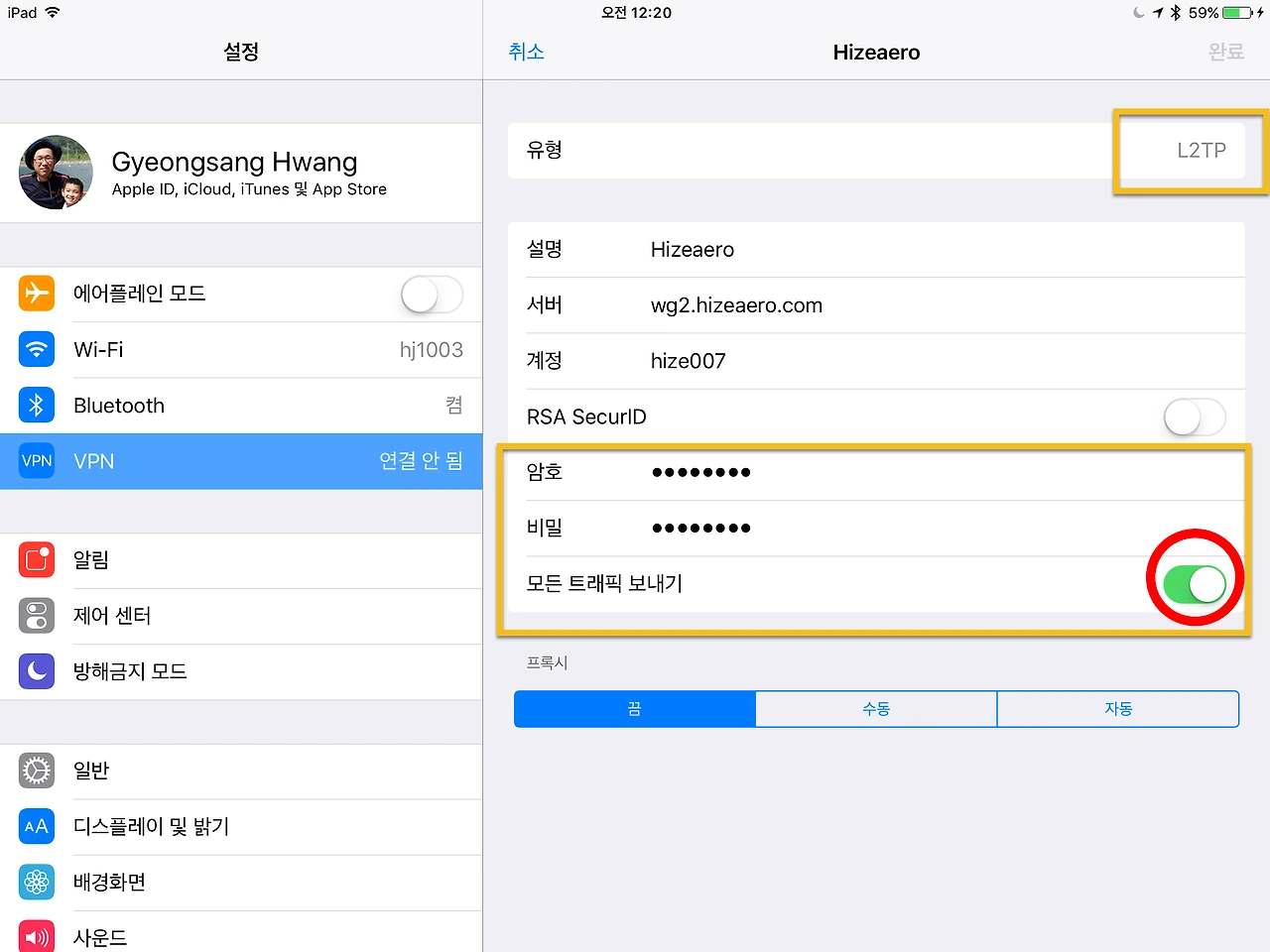The height and width of the screenshot is (952, 1270).
Task: Edit the 계정 field hize007
Action: (x=876, y=361)
